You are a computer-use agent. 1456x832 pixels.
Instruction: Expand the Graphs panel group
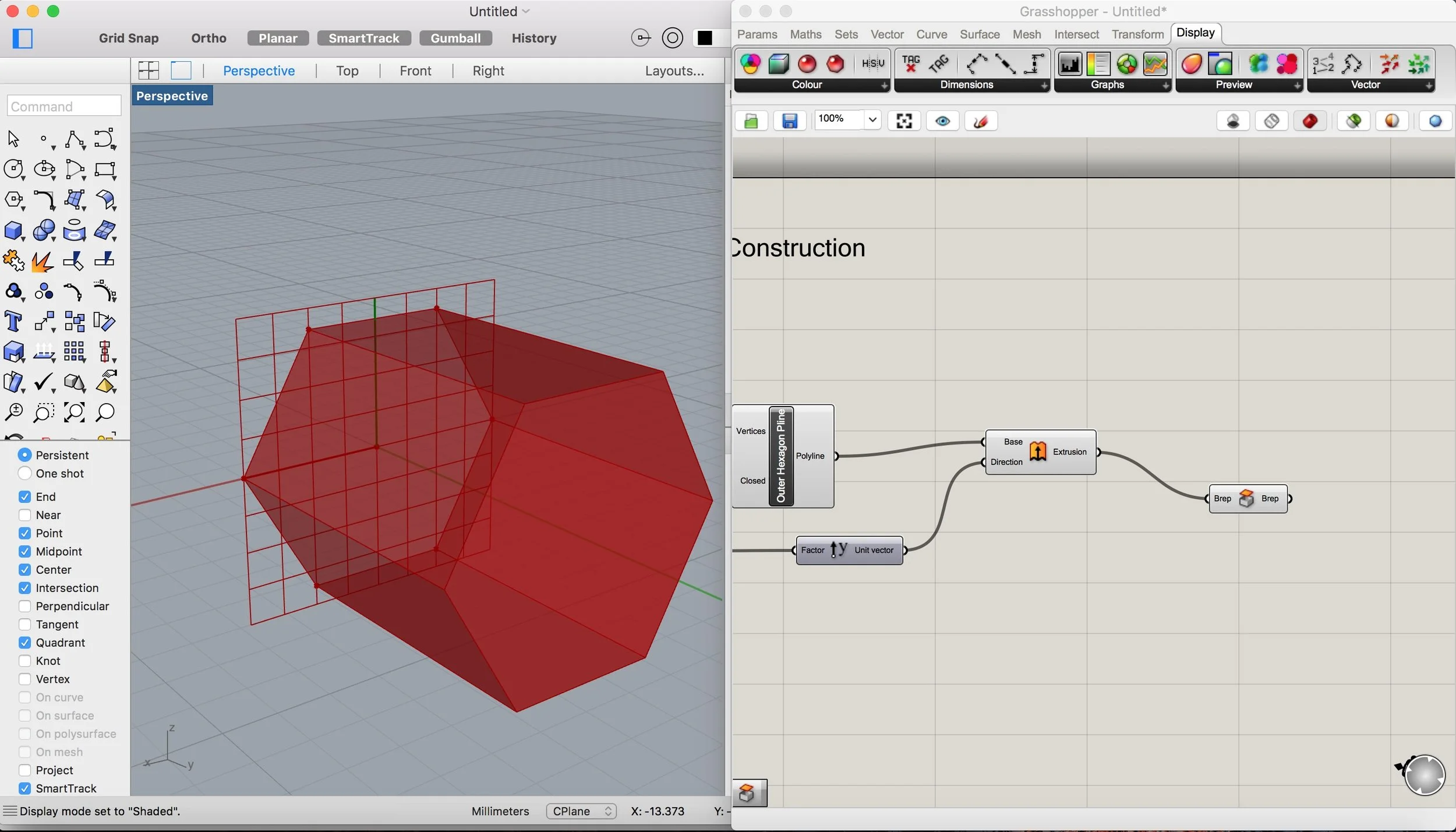(x=1165, y=86)
